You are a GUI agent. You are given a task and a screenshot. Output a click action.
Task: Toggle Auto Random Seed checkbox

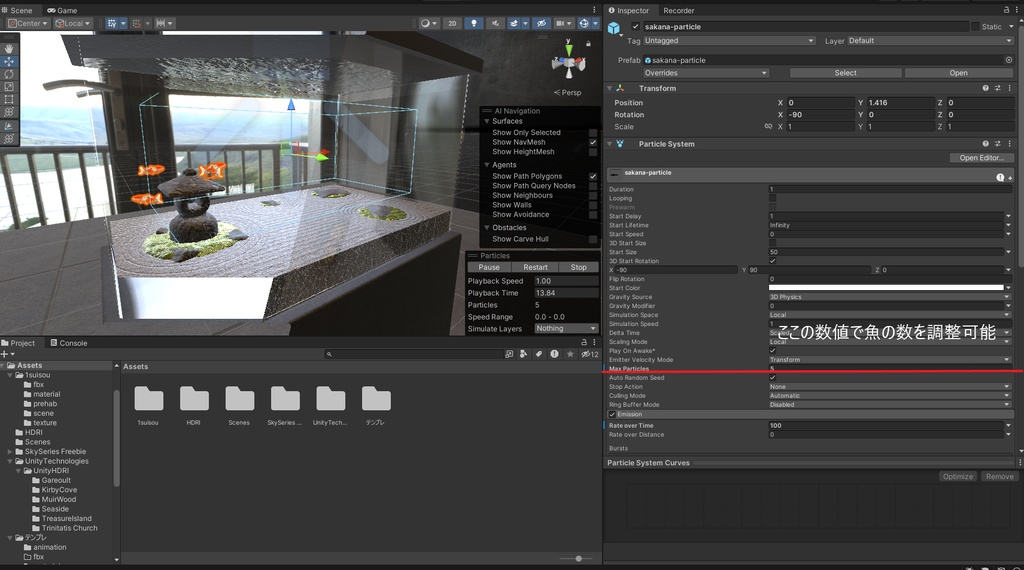click(773, 377)
